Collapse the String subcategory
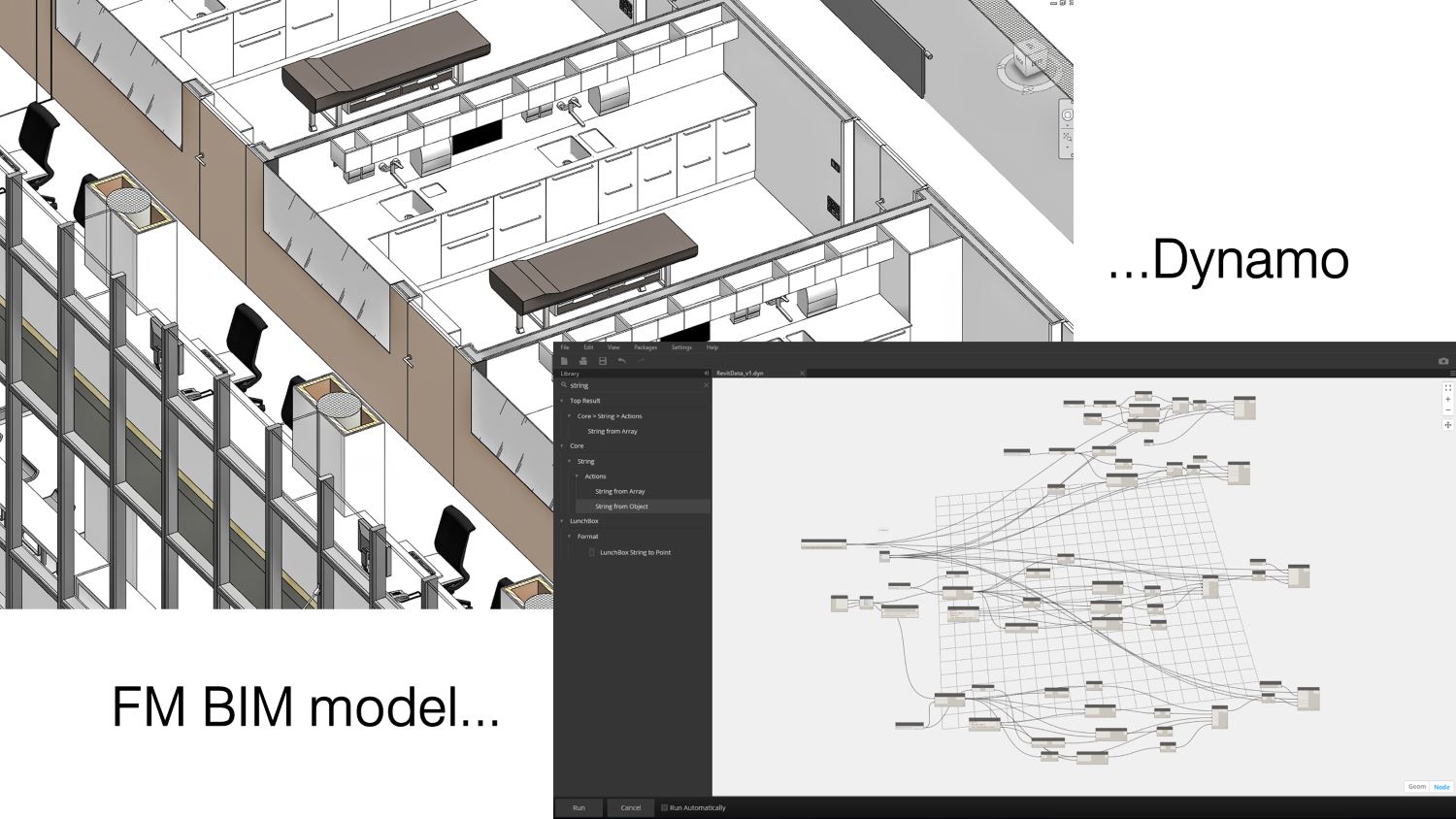 point(570,462)
